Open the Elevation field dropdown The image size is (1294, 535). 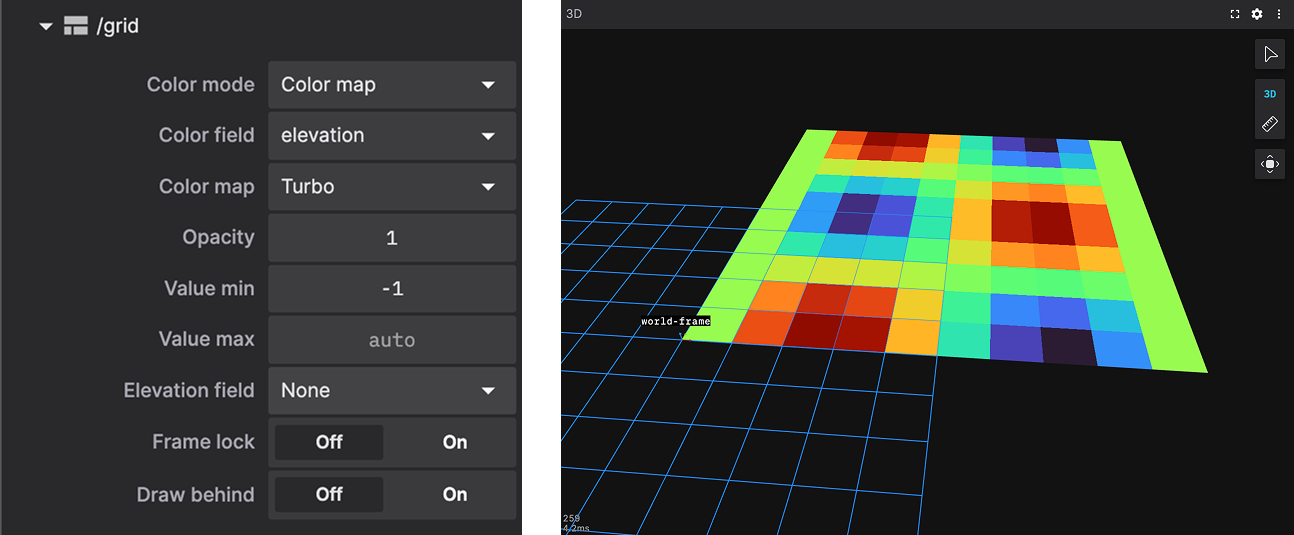click(391, 390)
